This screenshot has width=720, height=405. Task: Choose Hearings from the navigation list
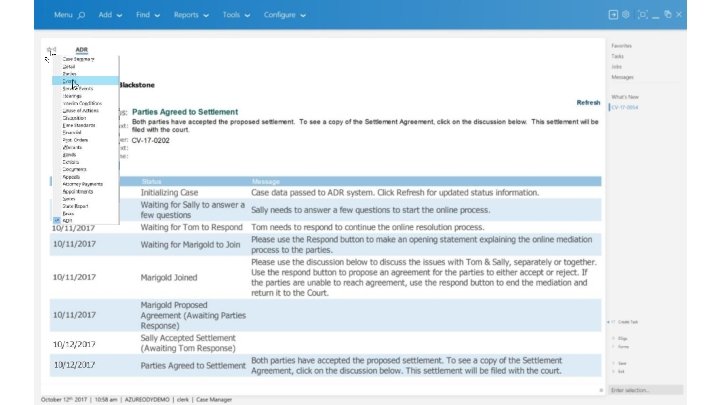pyautogui.click(x=72, y=96)
